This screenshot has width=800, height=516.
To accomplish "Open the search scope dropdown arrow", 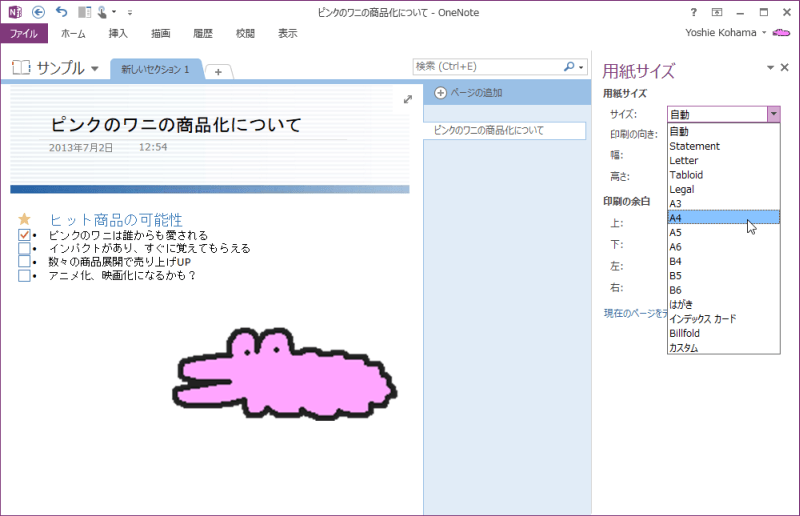I will tap(581, 67).
